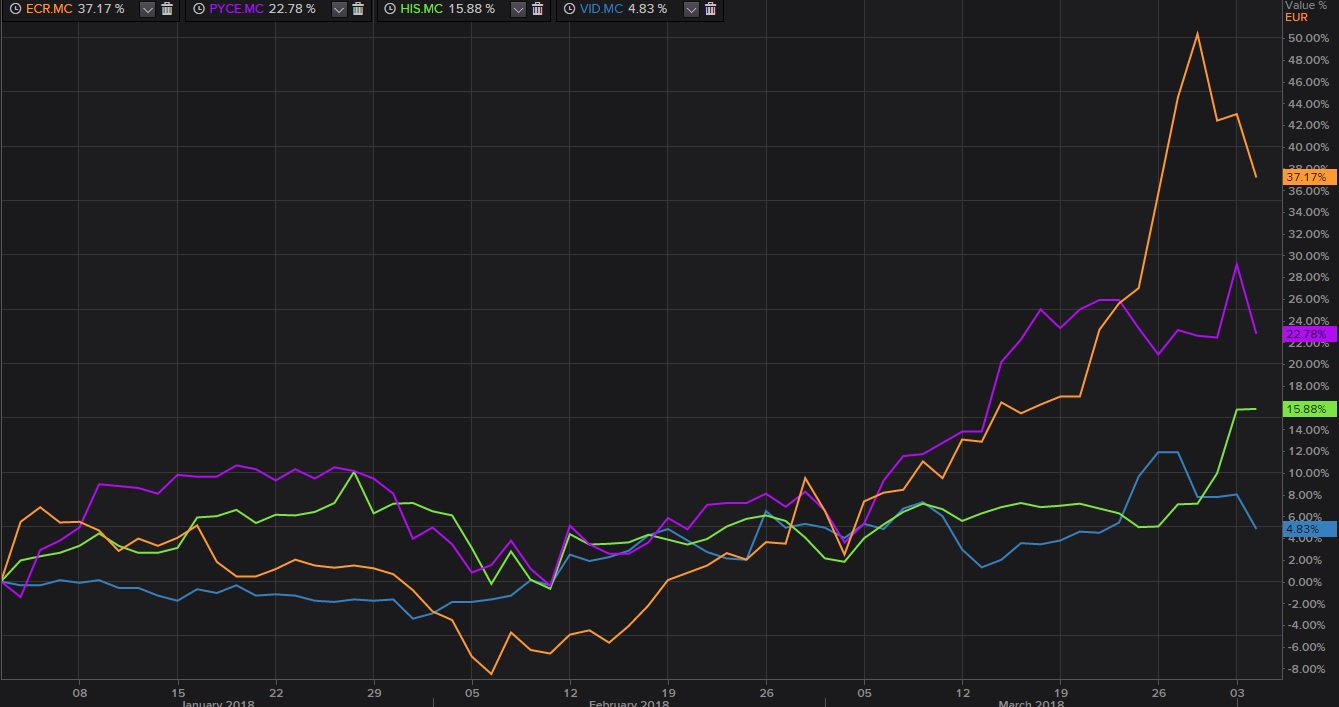1339x707 pixels.
Task: Click the 'Value %' axis header
Action: coord(1307,5)
